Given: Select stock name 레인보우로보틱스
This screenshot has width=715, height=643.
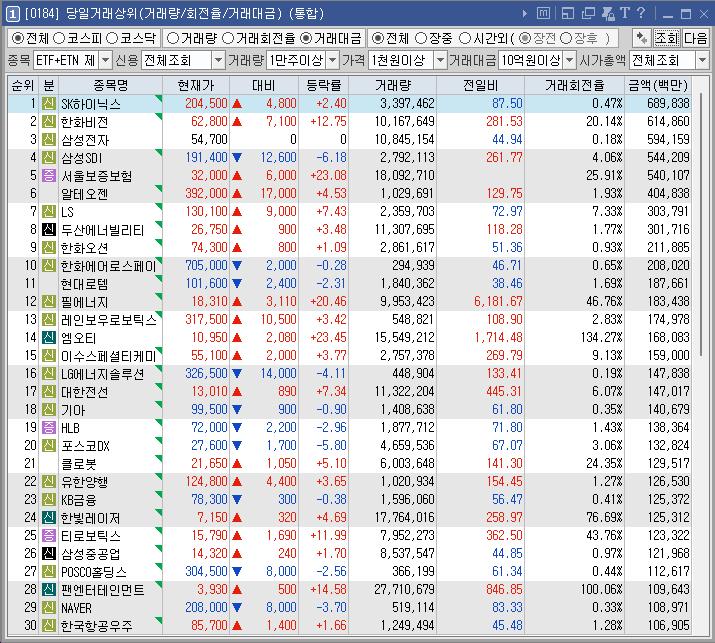Looking at the screenshot, I should [x=109, y=320].
